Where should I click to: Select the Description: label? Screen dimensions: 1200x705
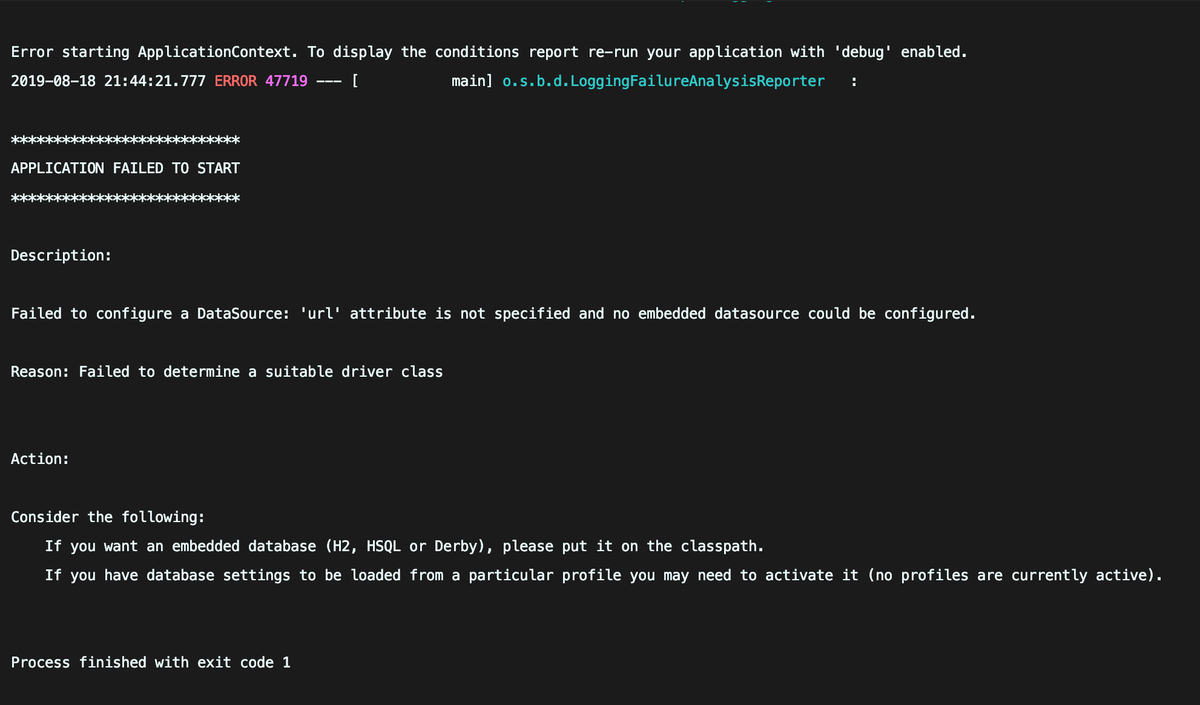point(61,255)
